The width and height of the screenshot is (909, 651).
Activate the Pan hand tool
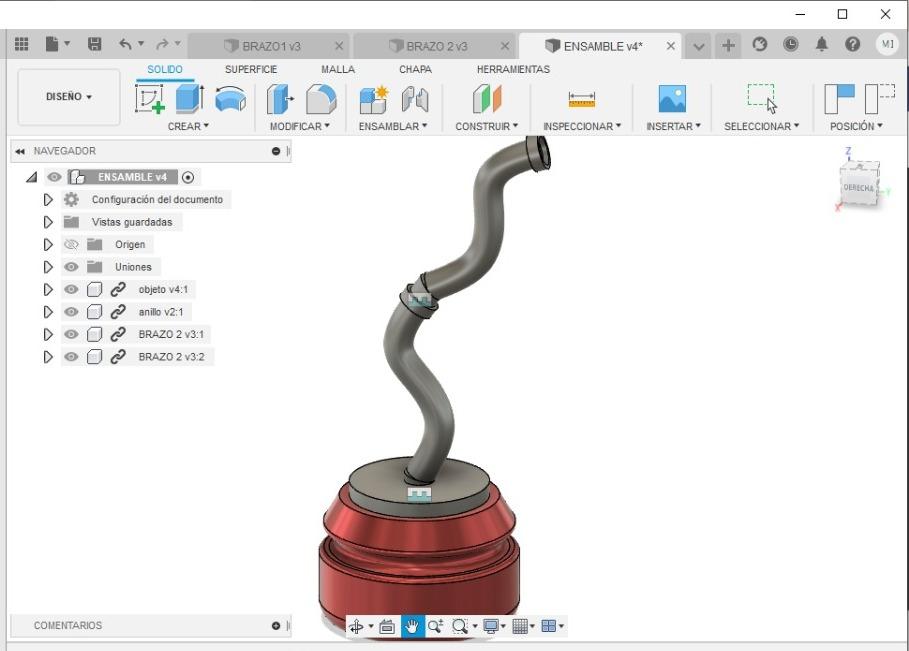click(412, 626)
